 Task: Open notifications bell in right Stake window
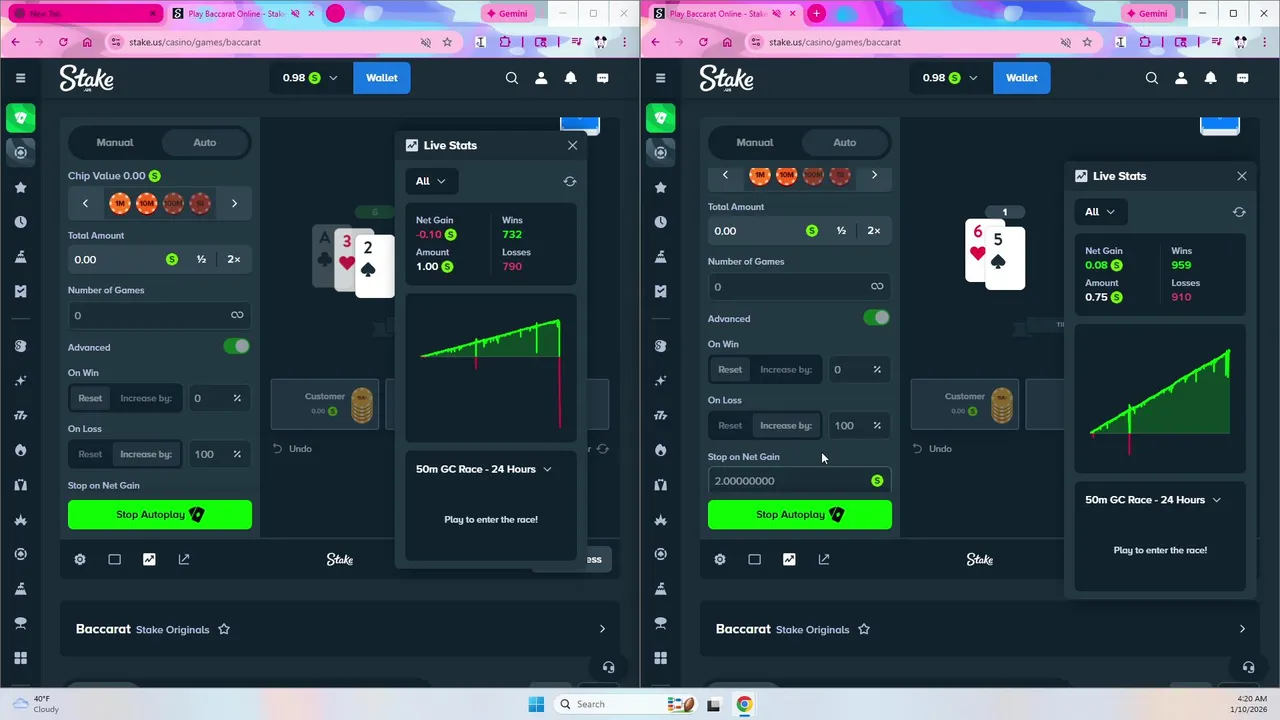[1211, 78]
